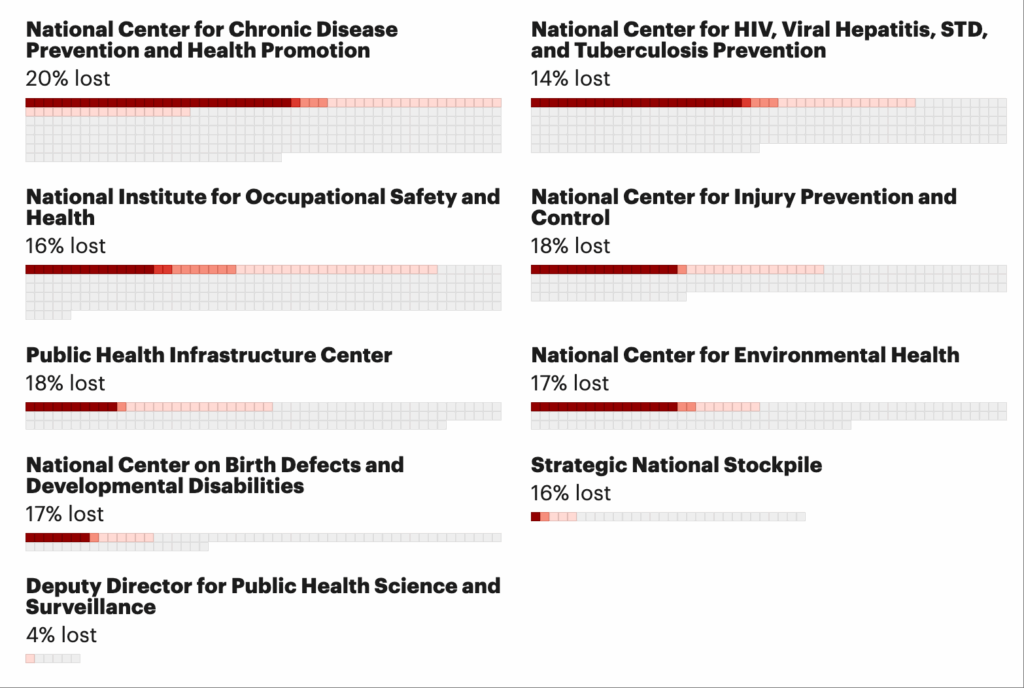Viewport: 1024px width, 688px height.
Task: Click the Public Health Infrastructure Center heading
Action: [x=209, y=355]
